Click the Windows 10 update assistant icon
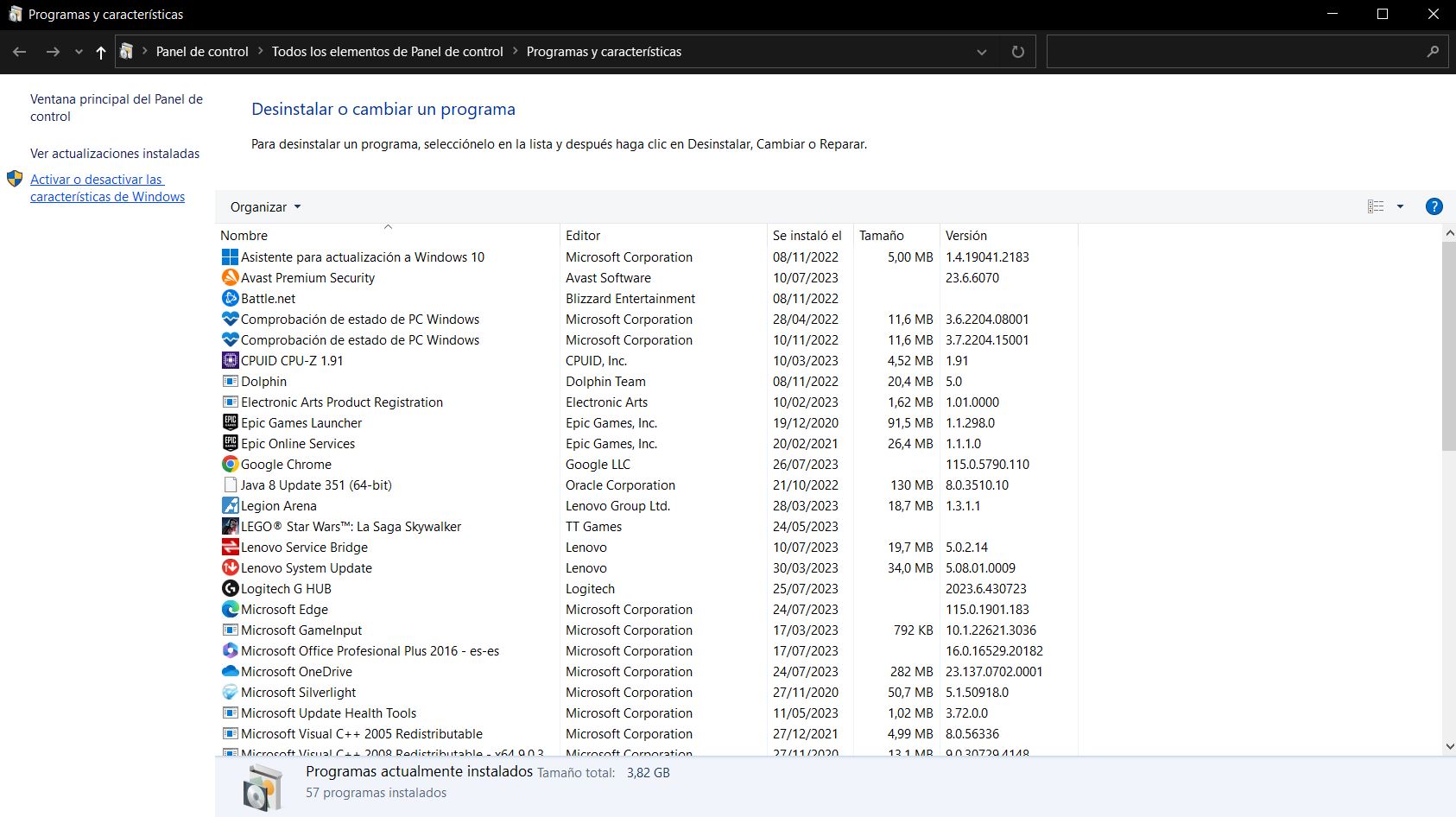 coord(230,256)
